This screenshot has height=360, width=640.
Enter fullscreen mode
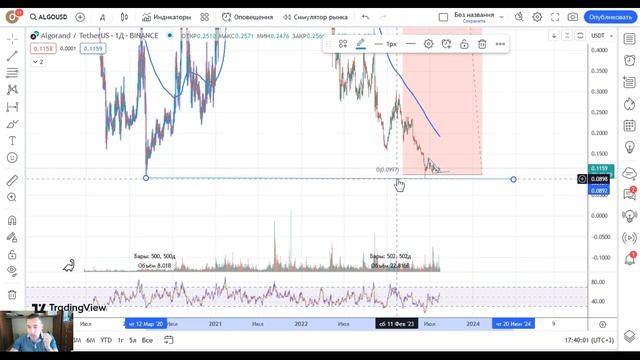[x=555, y=17]
